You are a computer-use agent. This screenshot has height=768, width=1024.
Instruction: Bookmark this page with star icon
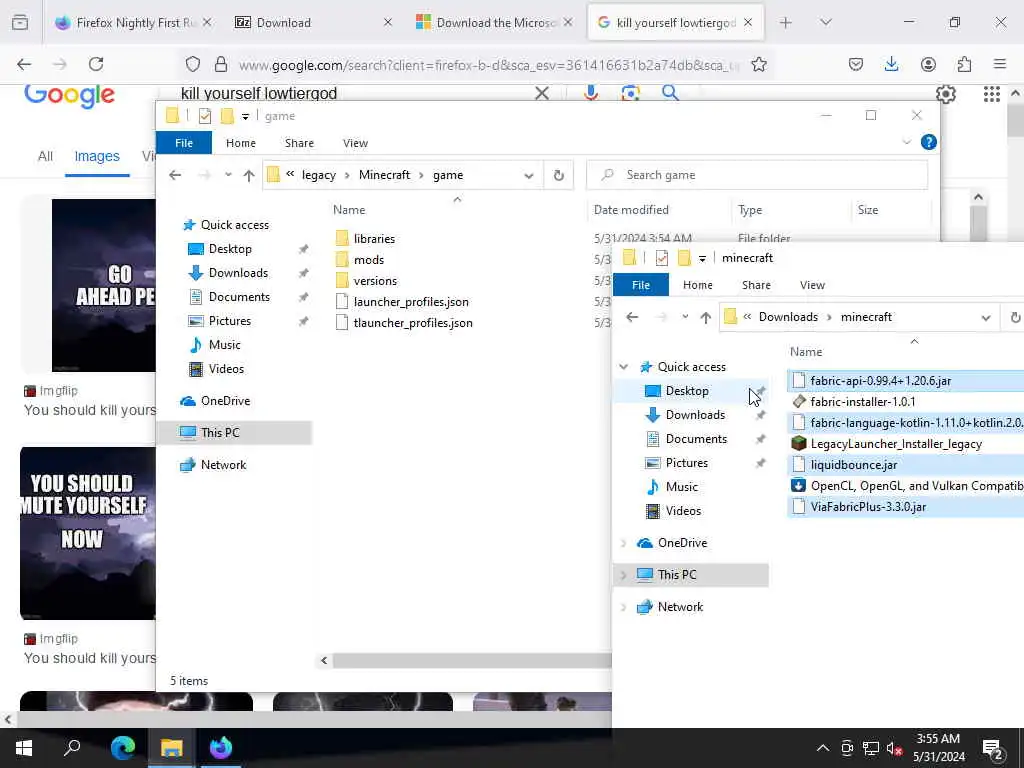[x=758, y=64]
